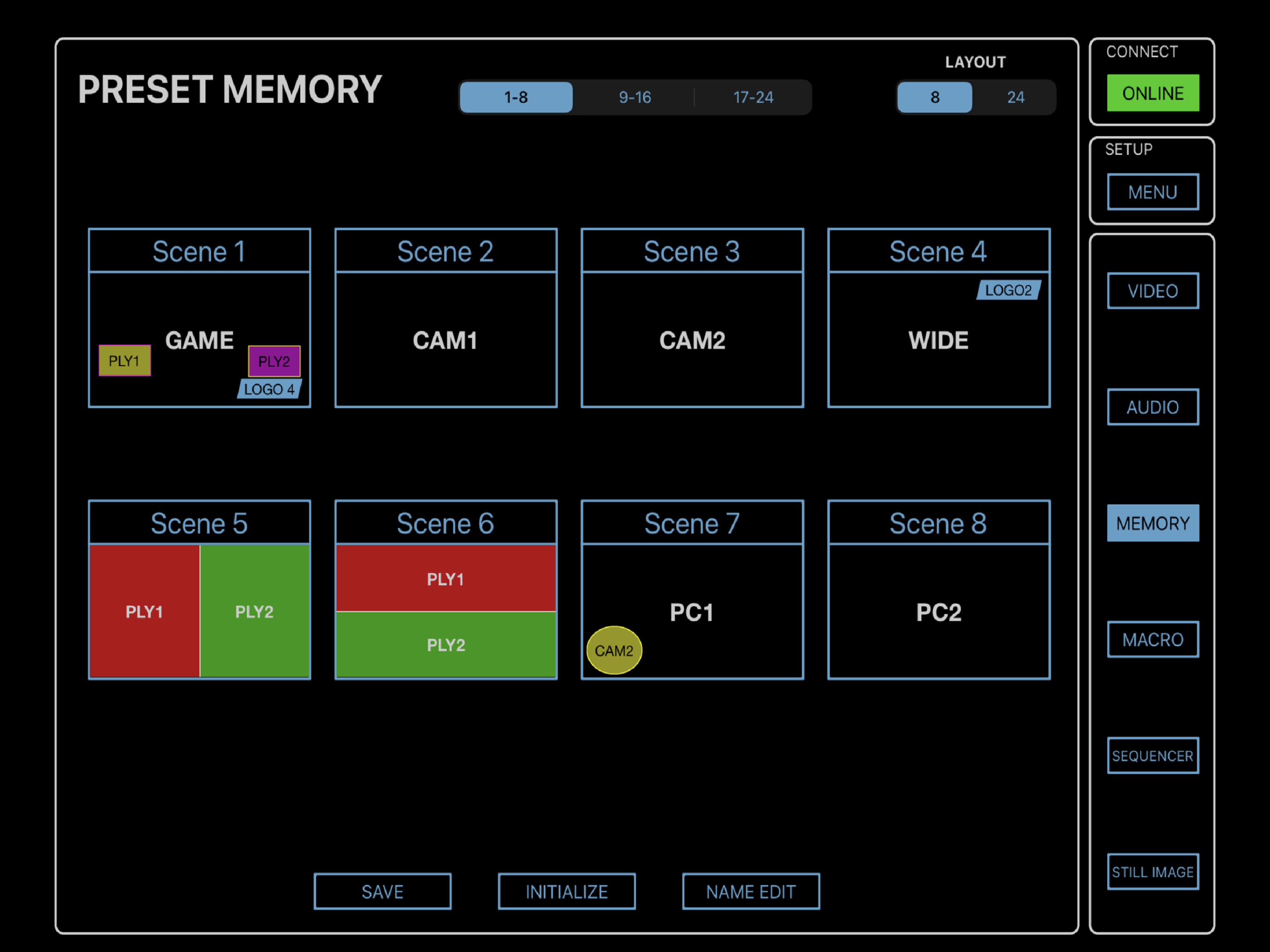
Task: Select the MEMORY page
Action: [1152, 523]
